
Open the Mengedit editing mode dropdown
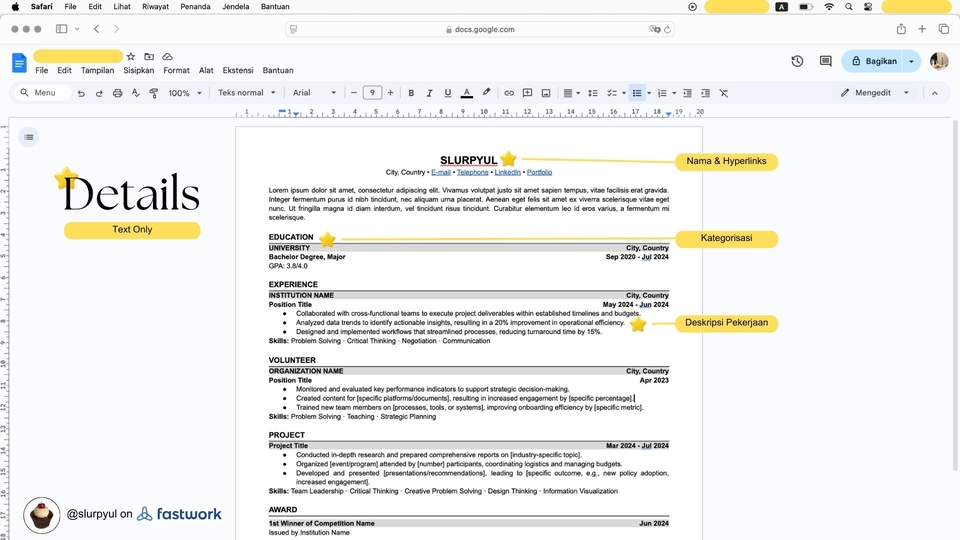coord(874,93)
